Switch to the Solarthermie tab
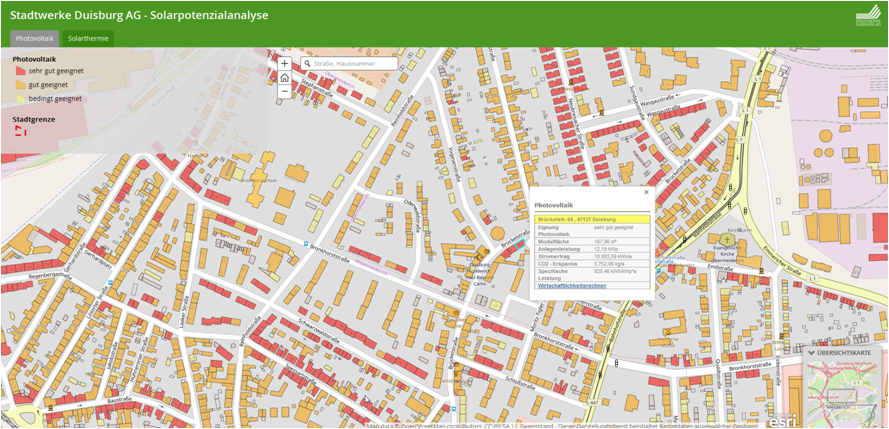Viewport: 889px width, 429px height. [87, 38]
